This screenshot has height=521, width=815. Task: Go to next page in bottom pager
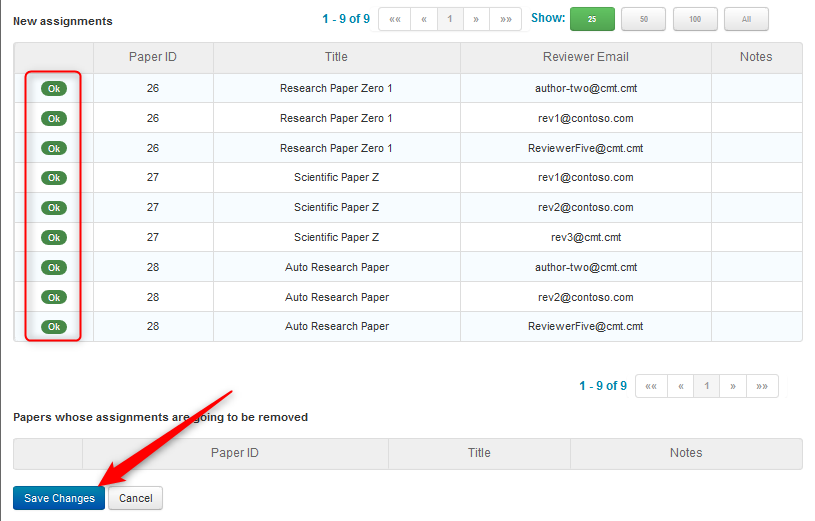(733, 386)
